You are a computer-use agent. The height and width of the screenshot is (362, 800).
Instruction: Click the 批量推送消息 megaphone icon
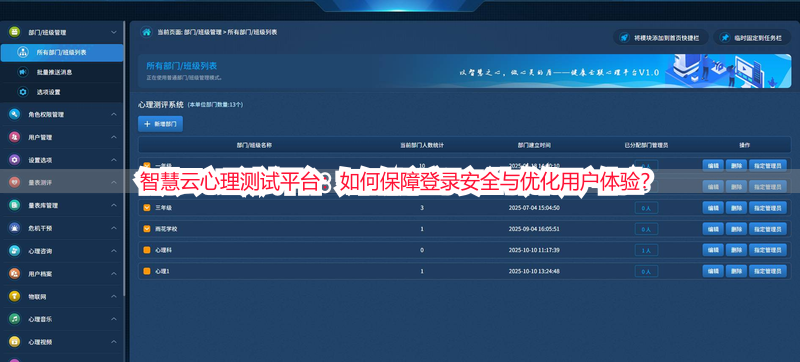coord(22,72)
